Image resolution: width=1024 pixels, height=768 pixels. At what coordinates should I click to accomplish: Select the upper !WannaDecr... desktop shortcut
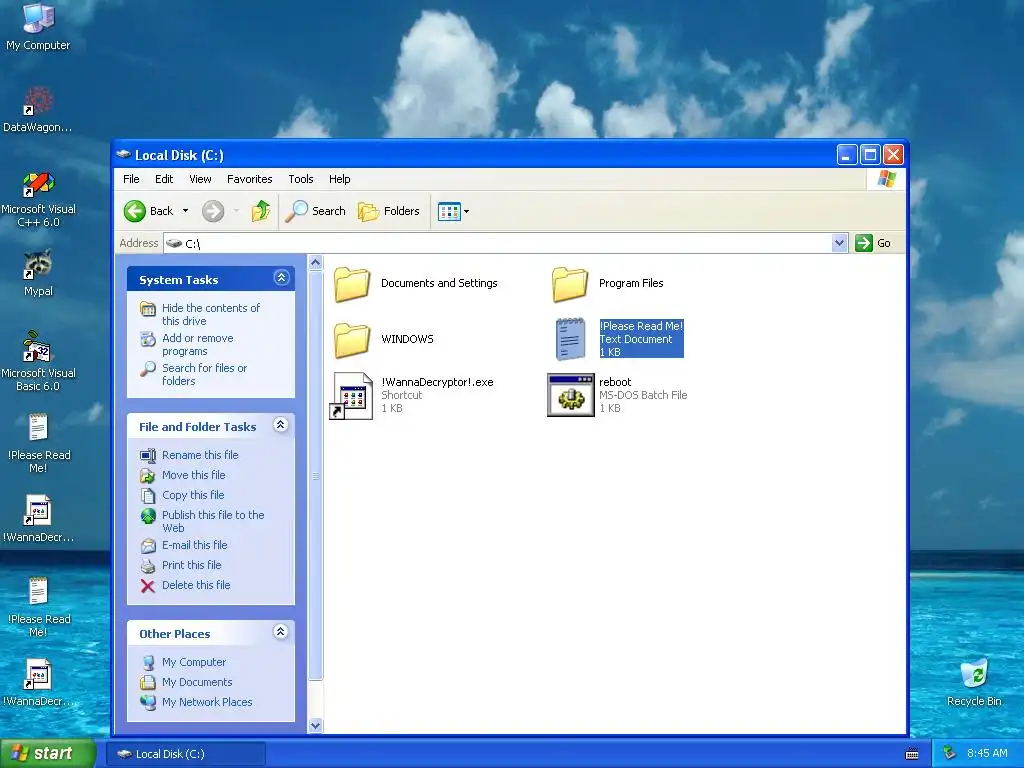tap(38, 519)
